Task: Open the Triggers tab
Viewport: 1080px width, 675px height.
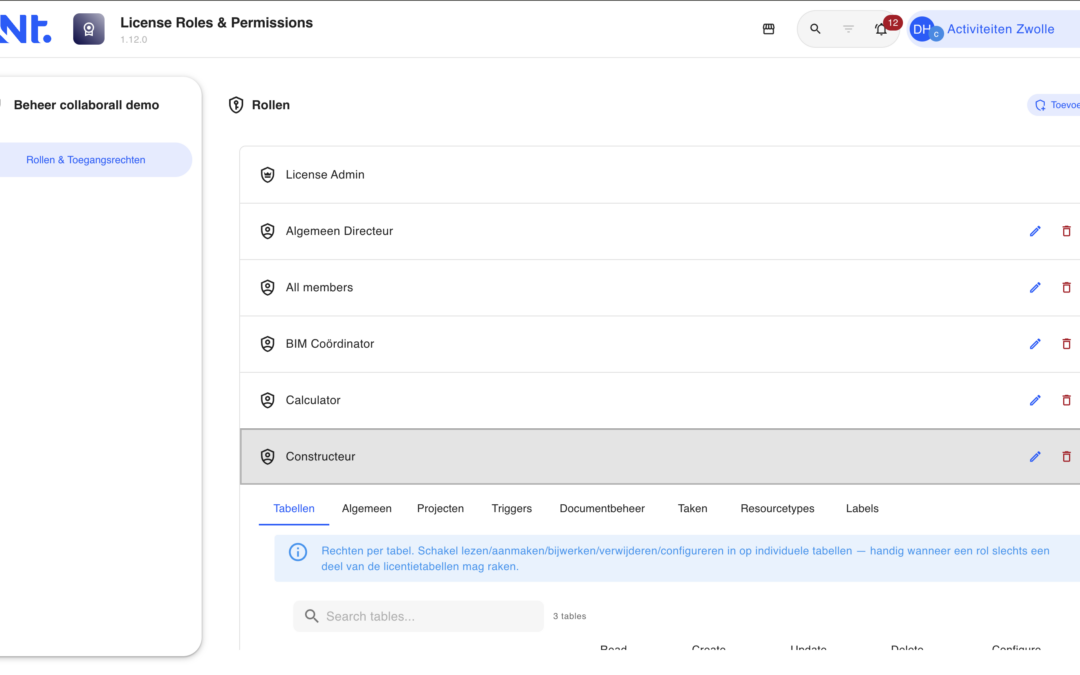Action: pos(512,508)
